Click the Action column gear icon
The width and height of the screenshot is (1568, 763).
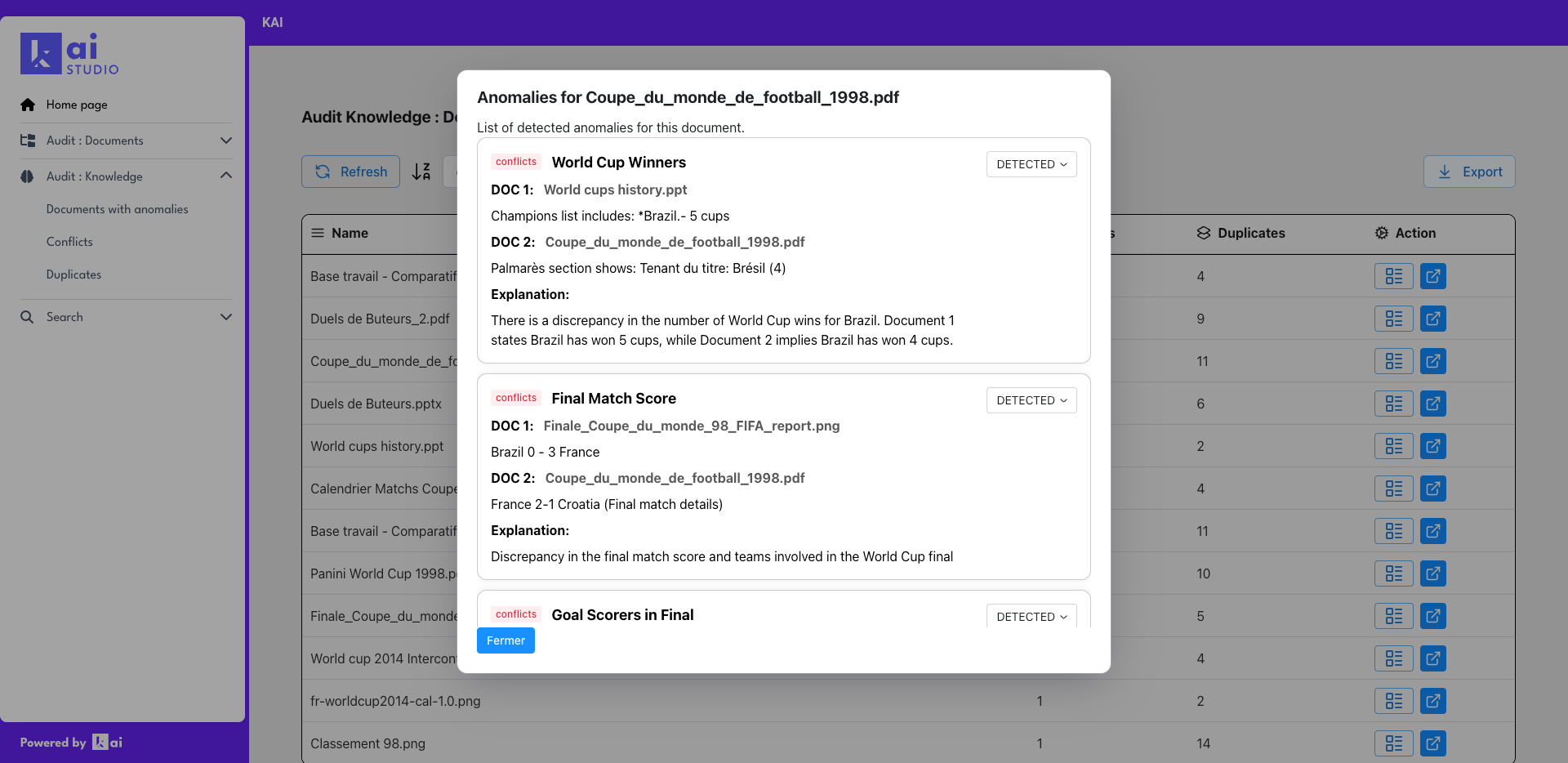(x=1382, y=233)
